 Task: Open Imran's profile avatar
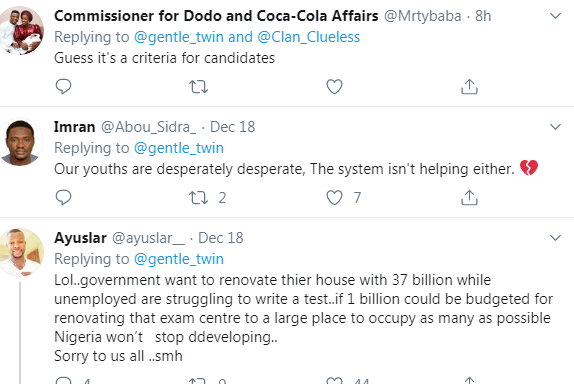pyautogui.click(x=21, y=142)
